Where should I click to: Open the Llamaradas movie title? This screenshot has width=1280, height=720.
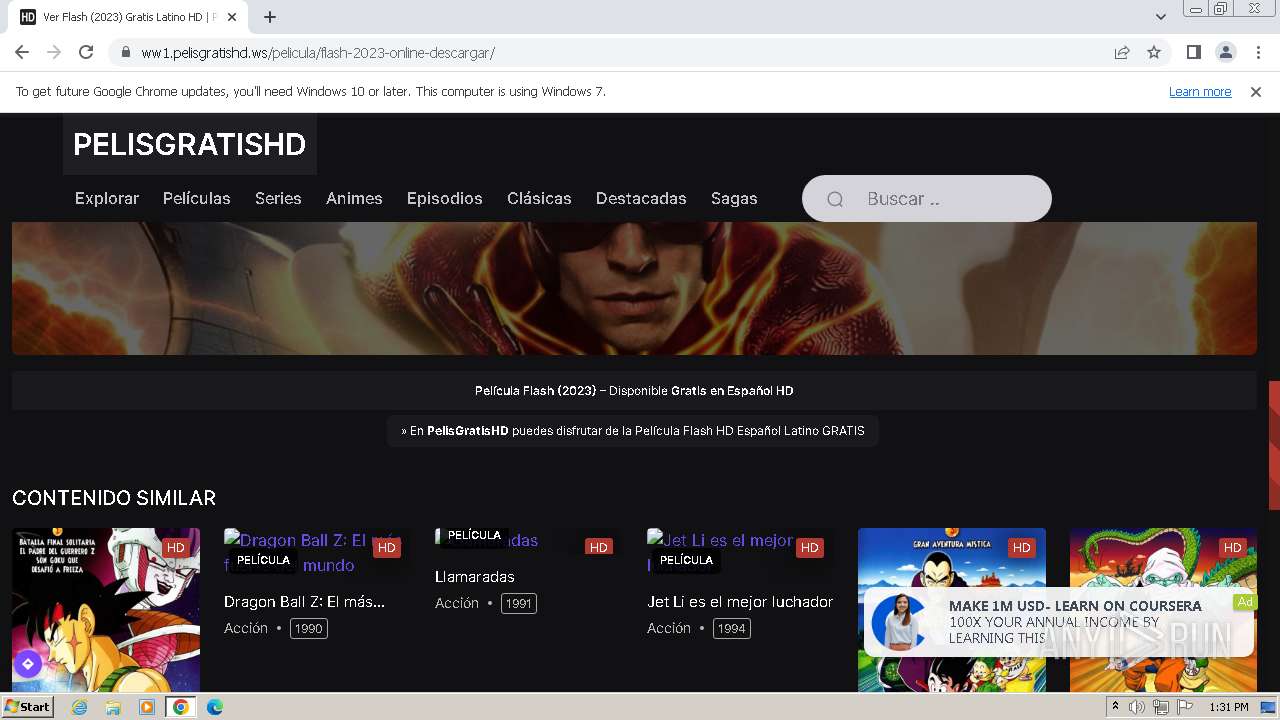475,577
